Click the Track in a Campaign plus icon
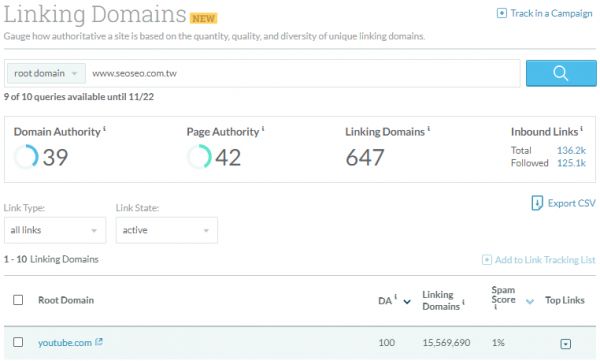This screenshot has width=600, height=361. 501,13
